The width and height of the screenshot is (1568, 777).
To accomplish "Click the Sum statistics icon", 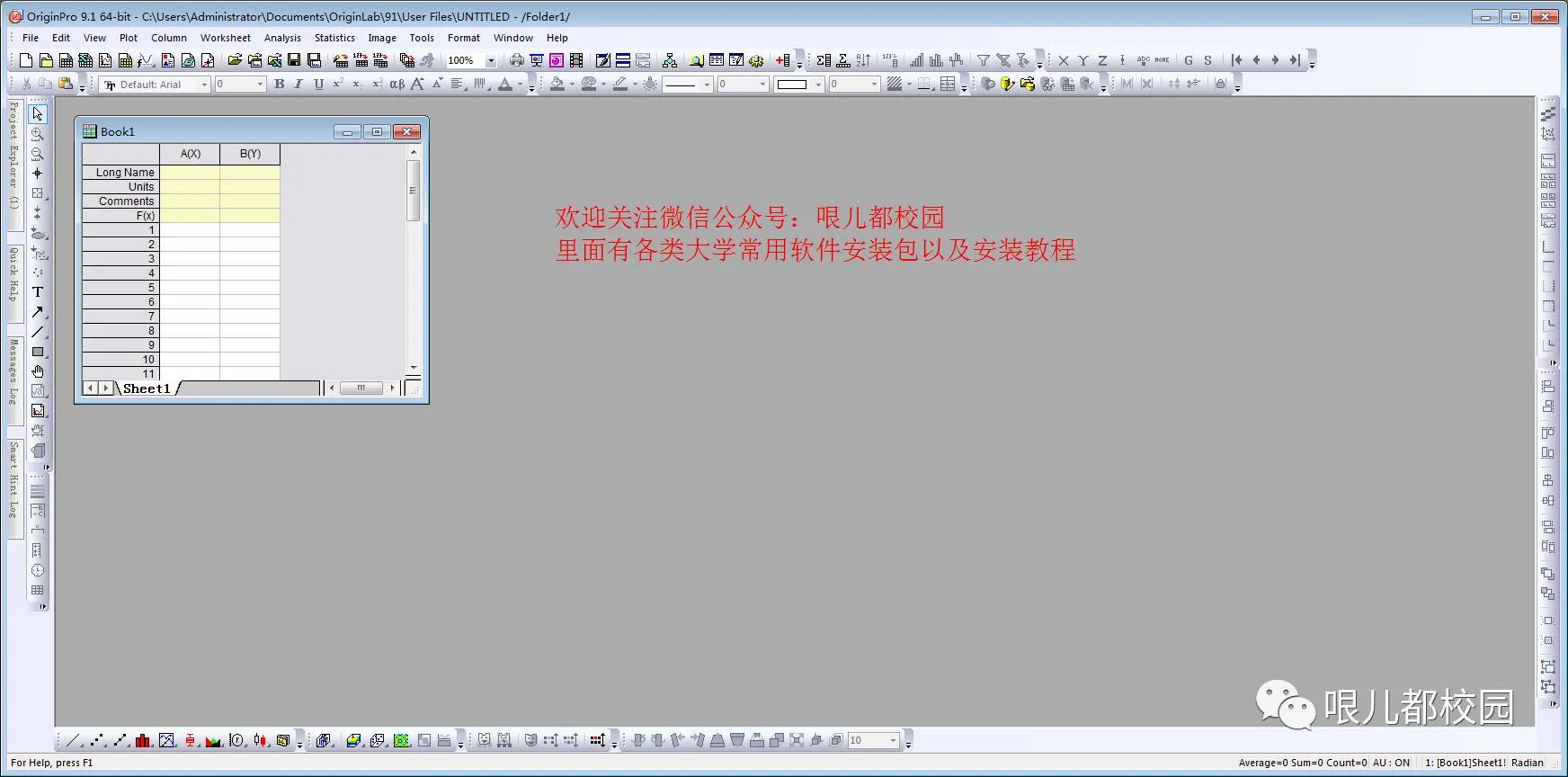I will click(824, 60).
